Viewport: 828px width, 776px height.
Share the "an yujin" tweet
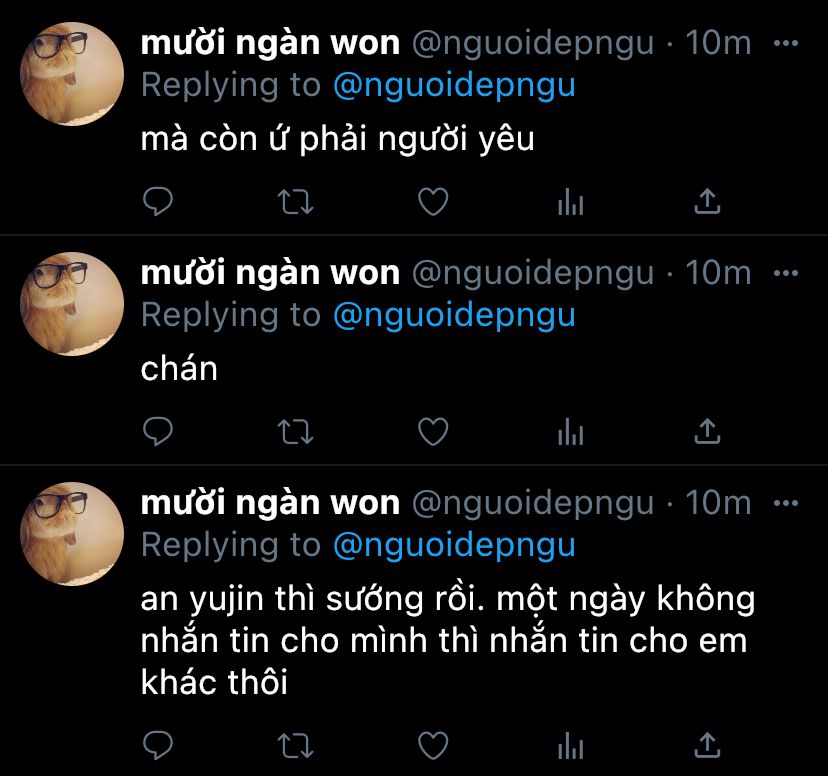(x=707, y=745)
